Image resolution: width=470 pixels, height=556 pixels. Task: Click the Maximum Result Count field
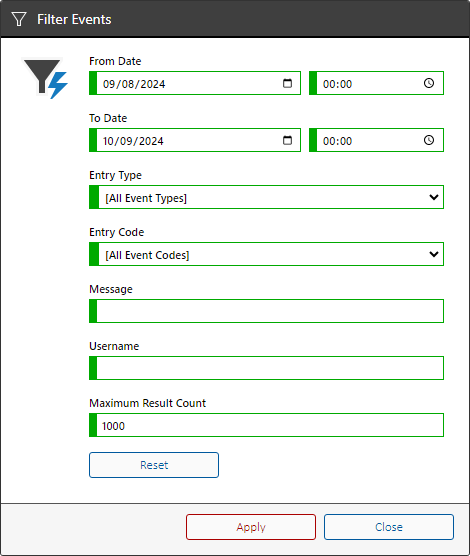(x=266, y=425)
